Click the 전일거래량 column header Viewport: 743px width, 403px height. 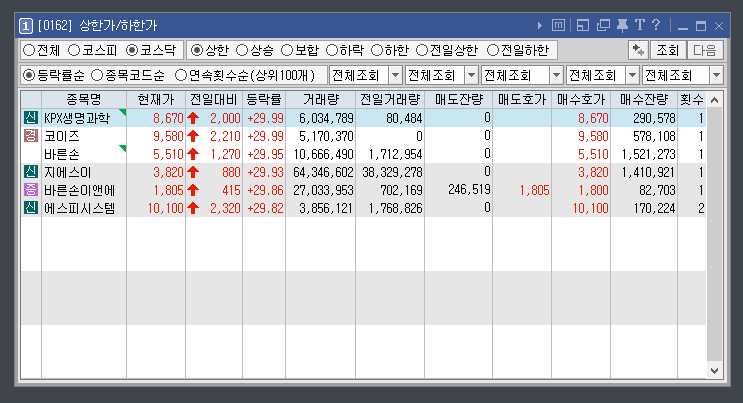pos(390,100)
